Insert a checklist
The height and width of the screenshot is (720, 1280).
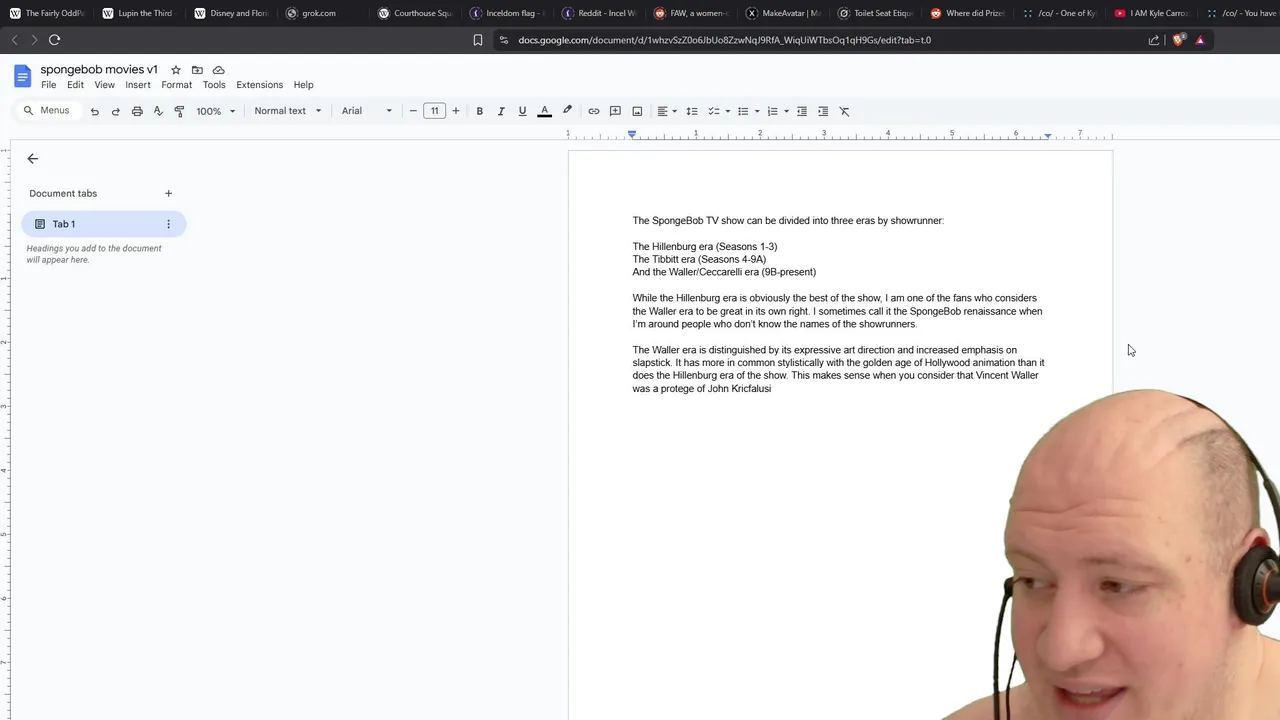[x=714, y=111]
